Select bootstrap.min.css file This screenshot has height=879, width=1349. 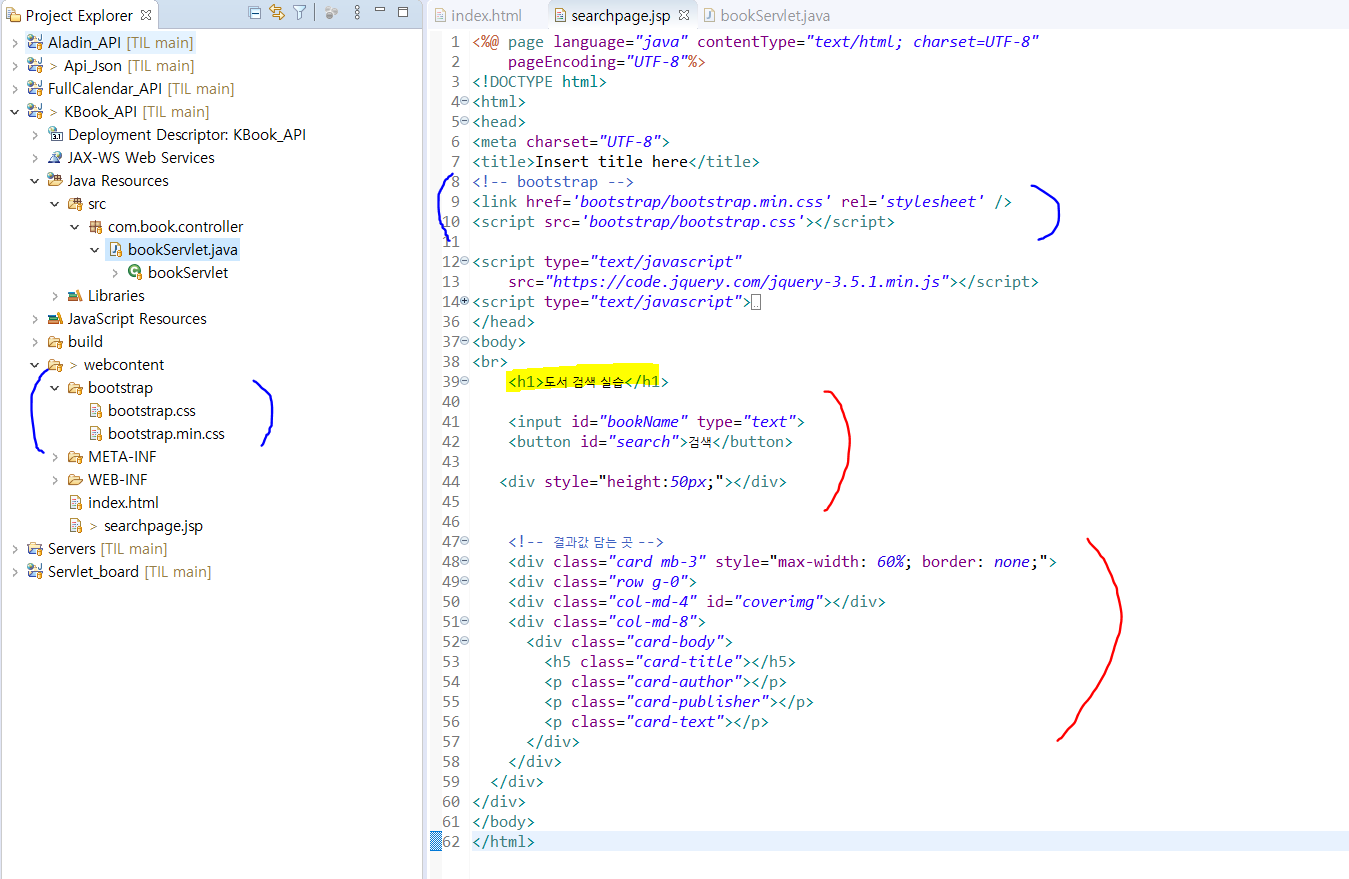click(166, 434)
